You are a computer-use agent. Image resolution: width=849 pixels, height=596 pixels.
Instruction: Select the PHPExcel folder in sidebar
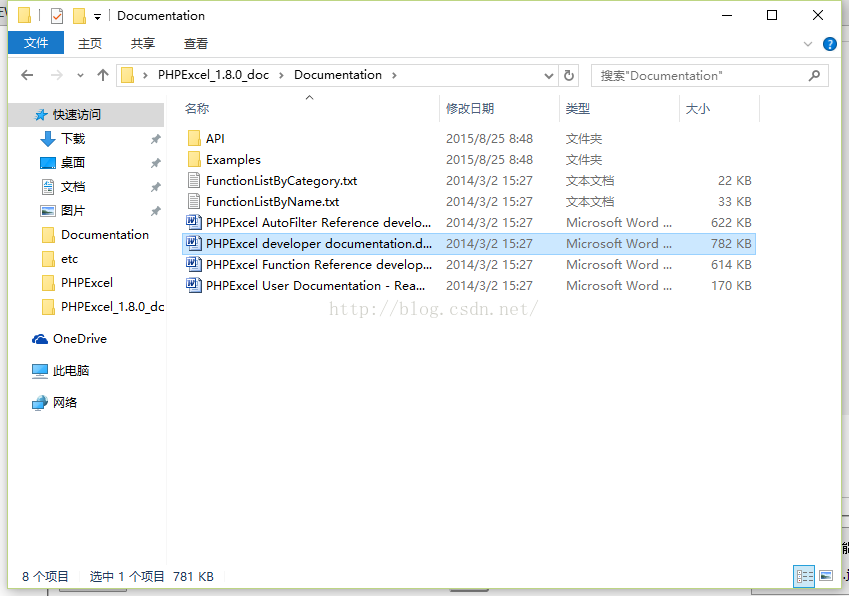coord(87,283)
